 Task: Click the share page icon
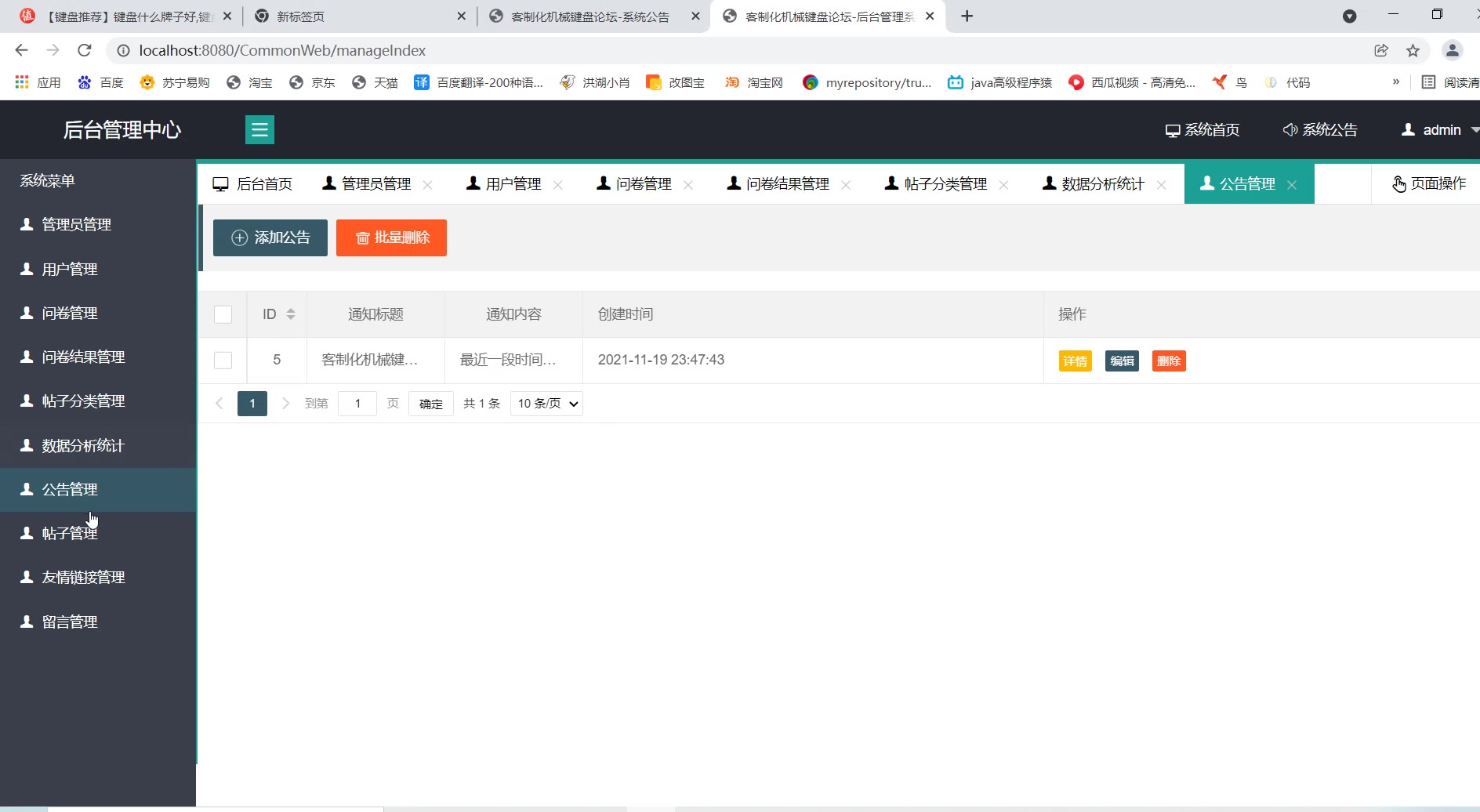coord(1381,50)
